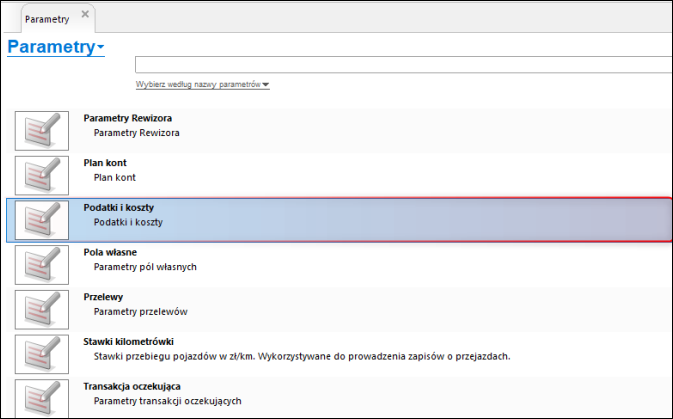Click the Transakcja oczekująca row icon
673x419 pixels.
point(42,398)
